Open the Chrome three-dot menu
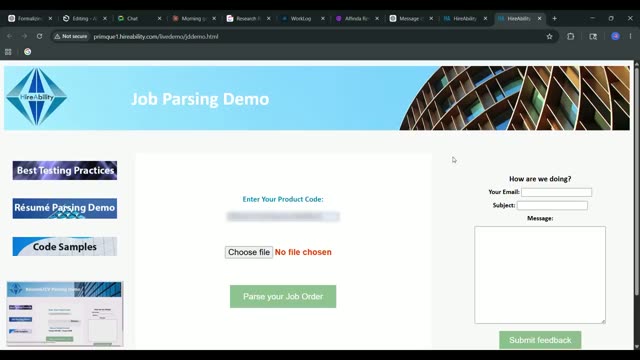This screenshot has height=360, width=640. point(630,36)
